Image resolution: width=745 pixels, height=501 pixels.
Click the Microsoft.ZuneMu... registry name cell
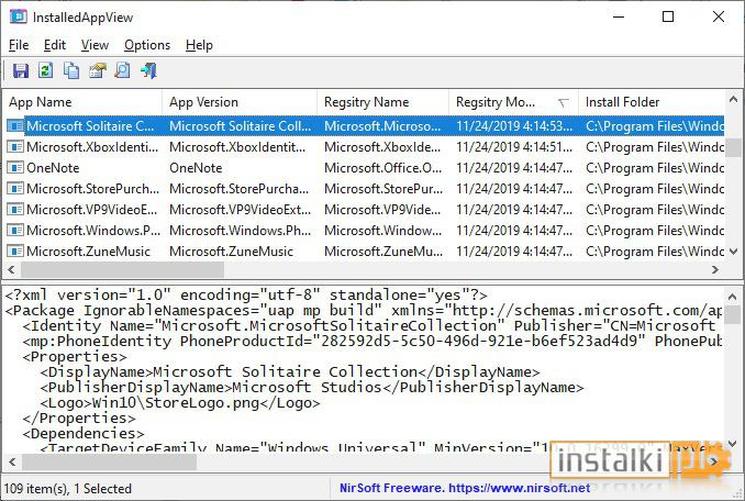coord(383,251)
